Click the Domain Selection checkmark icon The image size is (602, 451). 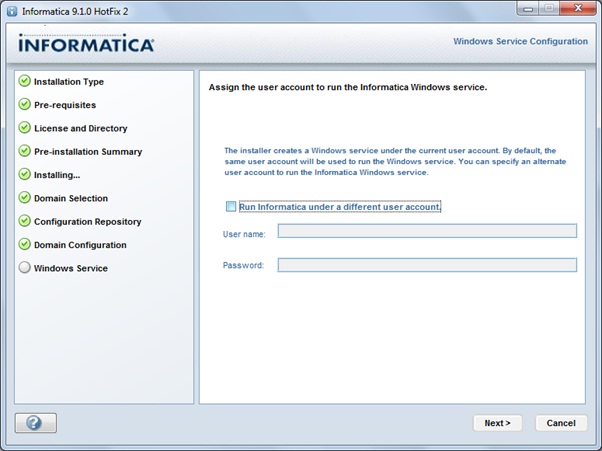pyautogui.click(x=25, y=198)
